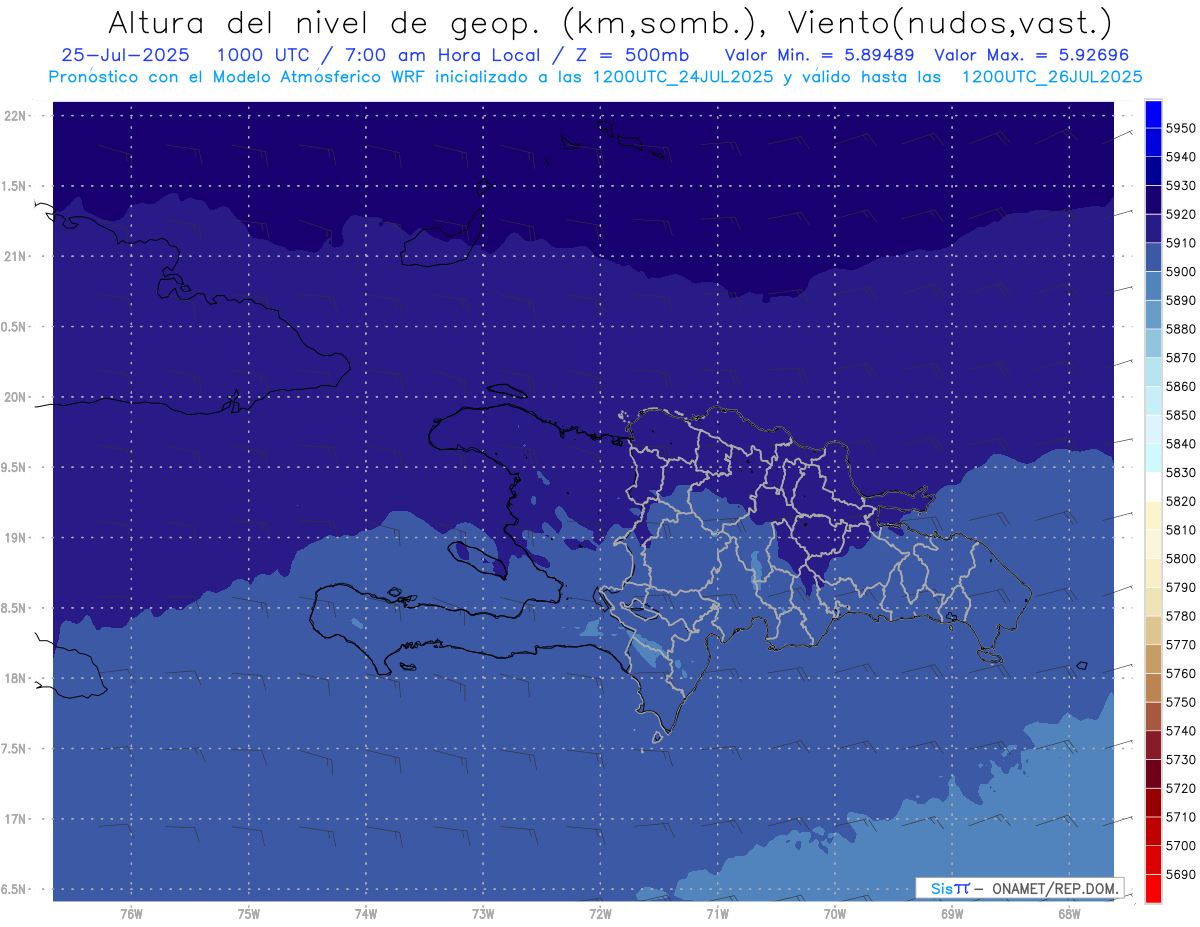Click the '7:00 am Hora Local' text
This screenshot has width=1200, height=927.
click(x=442, y=55)
